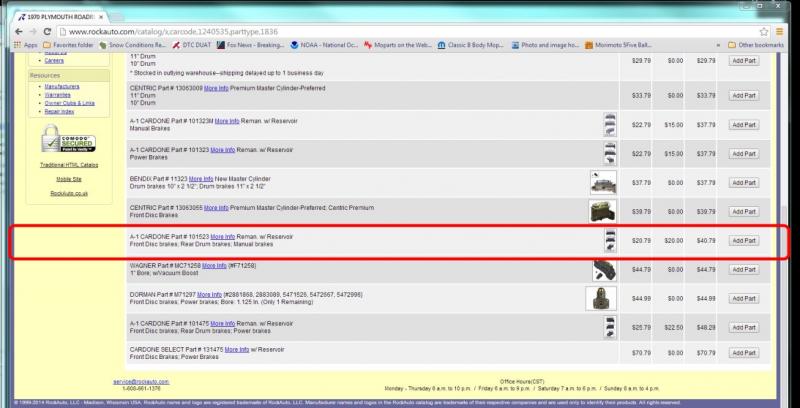Viewport: 800px width, 408px height.
Task: Open More Info for Dorman part M71297
Action: click(x=209, y=295)
